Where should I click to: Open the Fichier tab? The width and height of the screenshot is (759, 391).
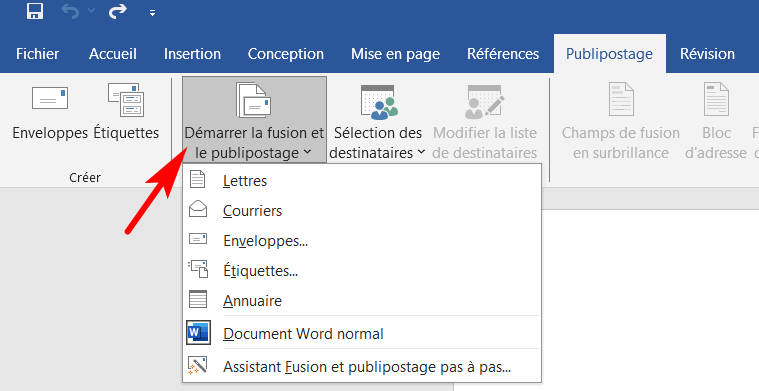37,54
